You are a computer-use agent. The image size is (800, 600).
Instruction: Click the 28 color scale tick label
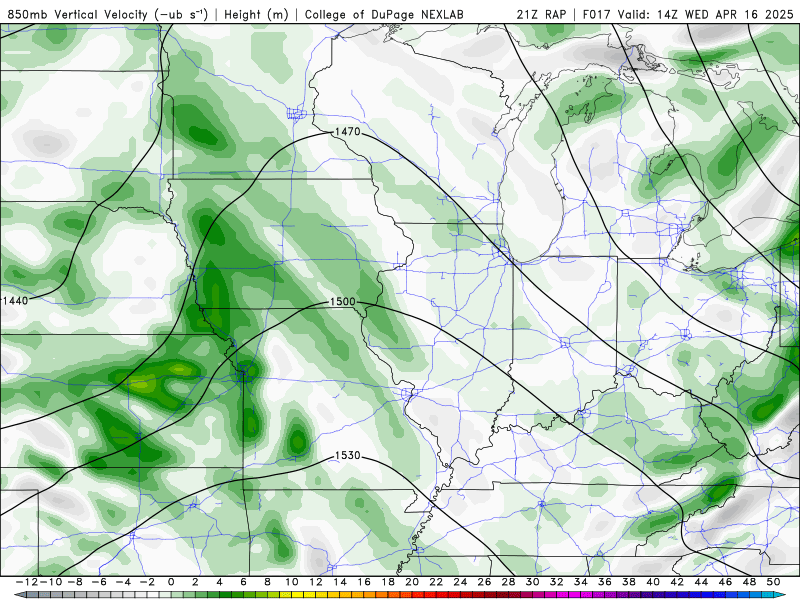point(508,582)
